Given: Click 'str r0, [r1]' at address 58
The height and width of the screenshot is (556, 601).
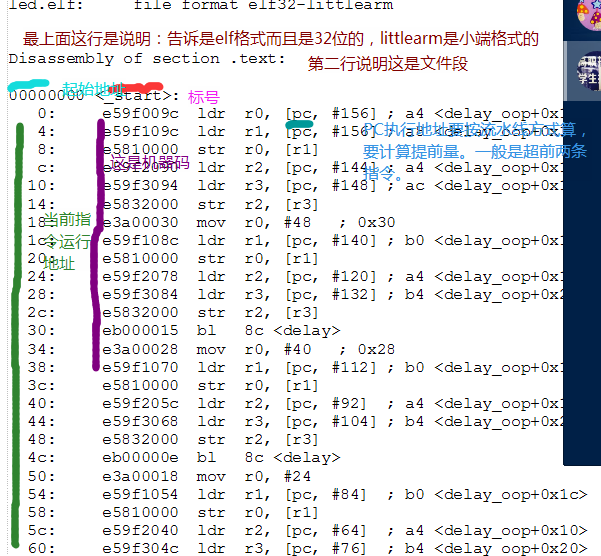Looking at the screenshot, I should (x=258, y=513).
